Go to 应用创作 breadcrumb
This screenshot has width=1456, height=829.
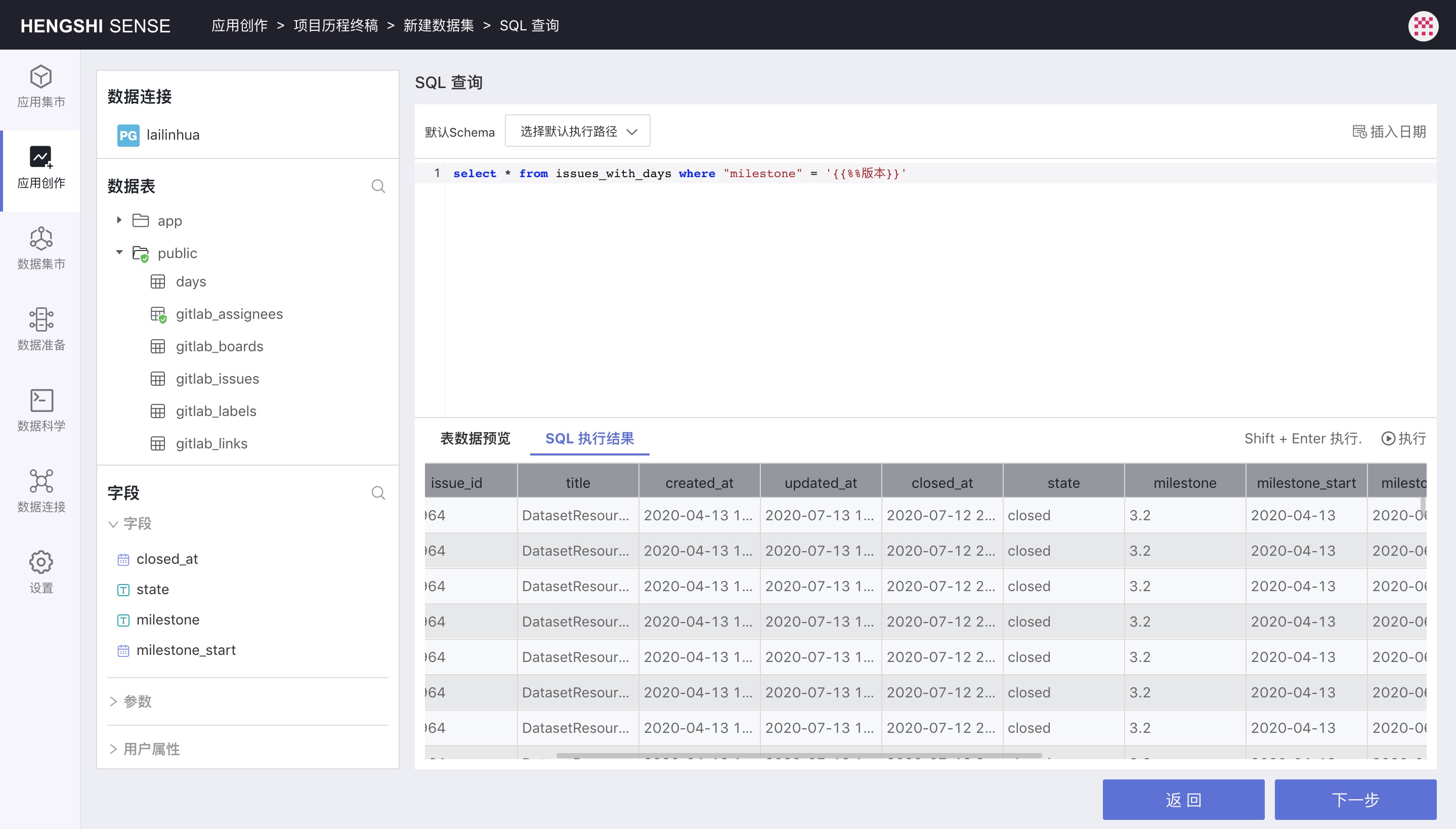pyautogui.click(x=239, y=26)
